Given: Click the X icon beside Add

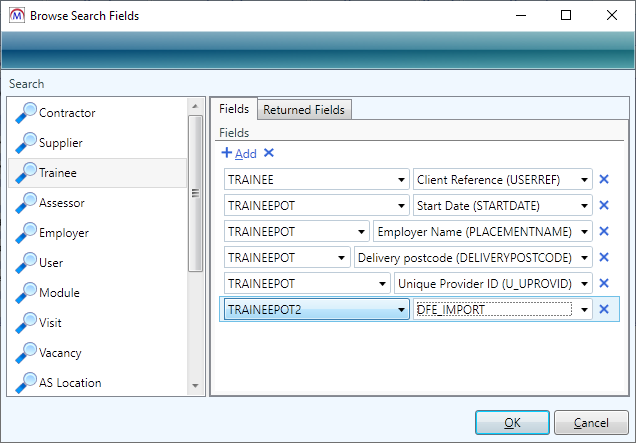Looking at the screenshot, I should 269,153.
